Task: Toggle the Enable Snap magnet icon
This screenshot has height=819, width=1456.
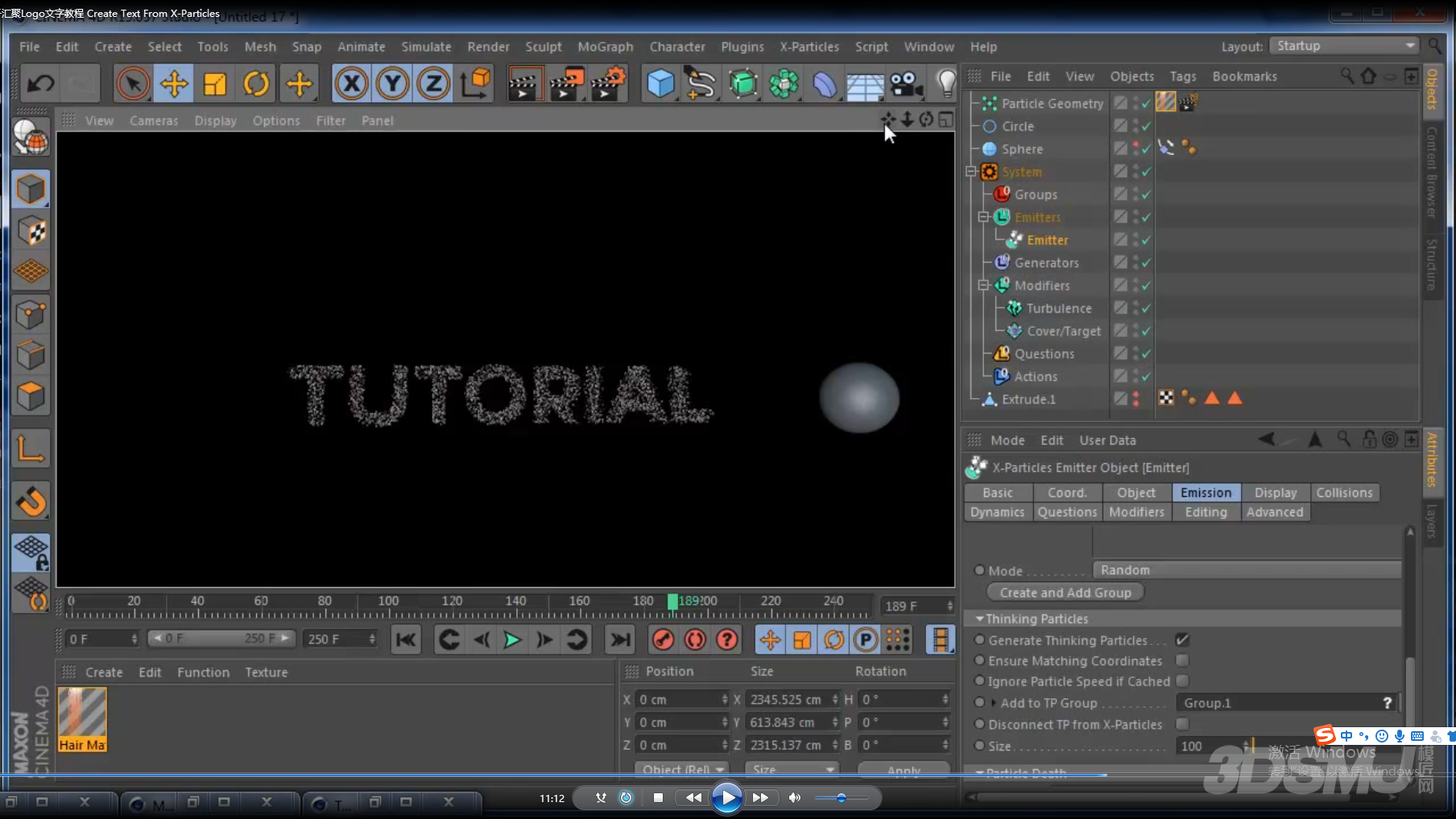Action: (x=31, y=501)
